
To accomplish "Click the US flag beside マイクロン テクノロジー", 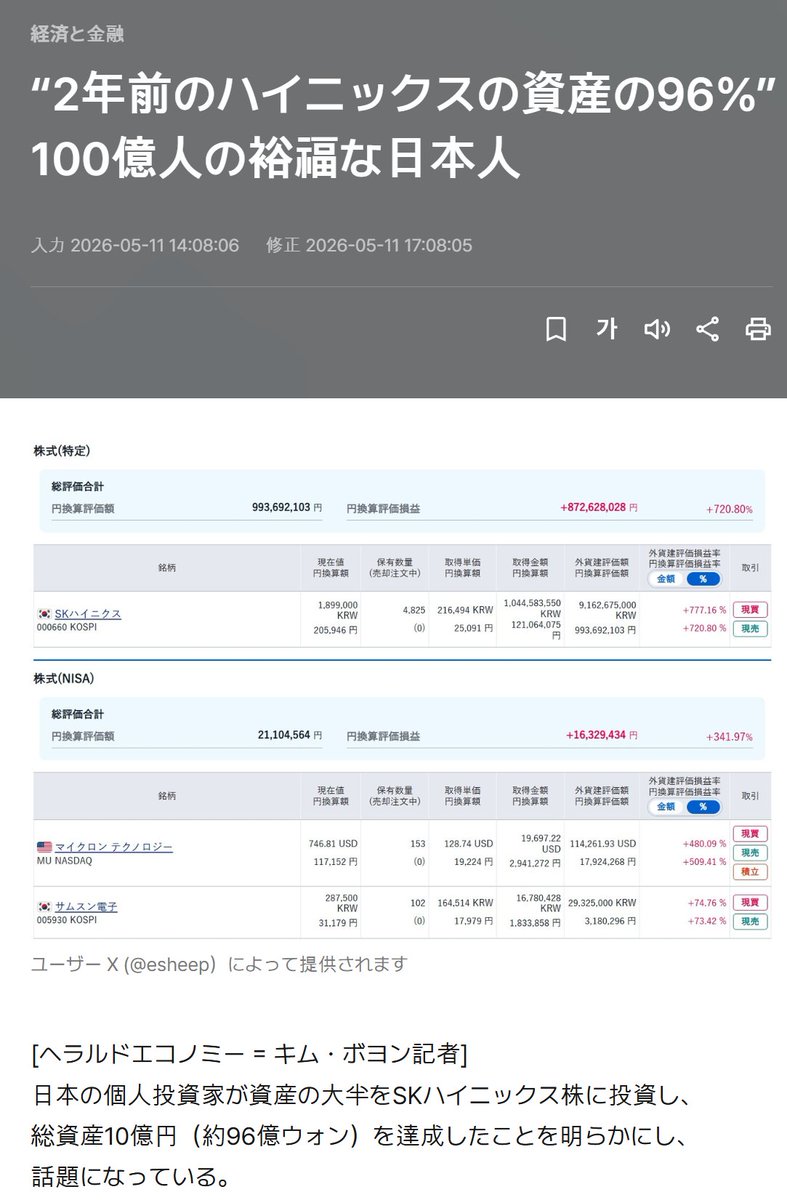I will [x=44, y=846].
